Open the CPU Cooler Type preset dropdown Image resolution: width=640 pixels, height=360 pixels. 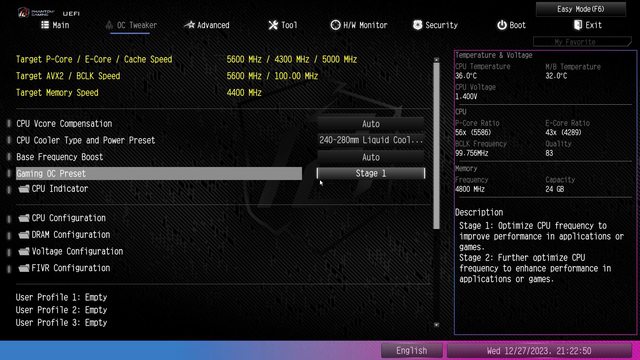371,140
